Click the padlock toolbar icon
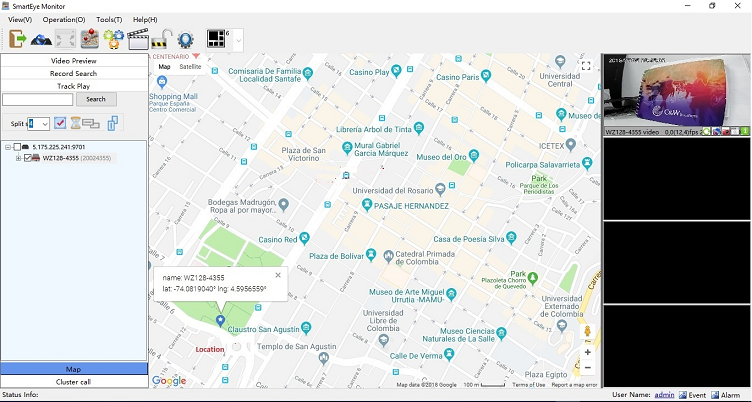The image size is (752, 402). [162, 39]
